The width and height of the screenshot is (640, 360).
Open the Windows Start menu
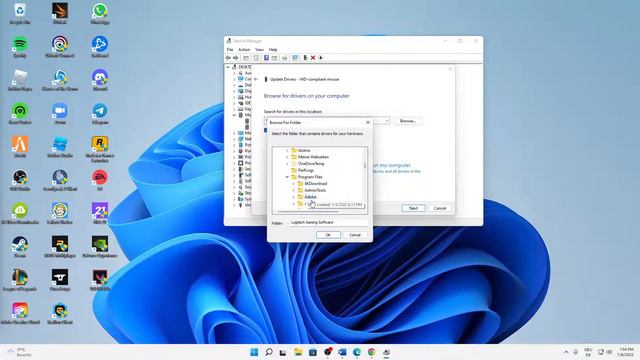254,352
